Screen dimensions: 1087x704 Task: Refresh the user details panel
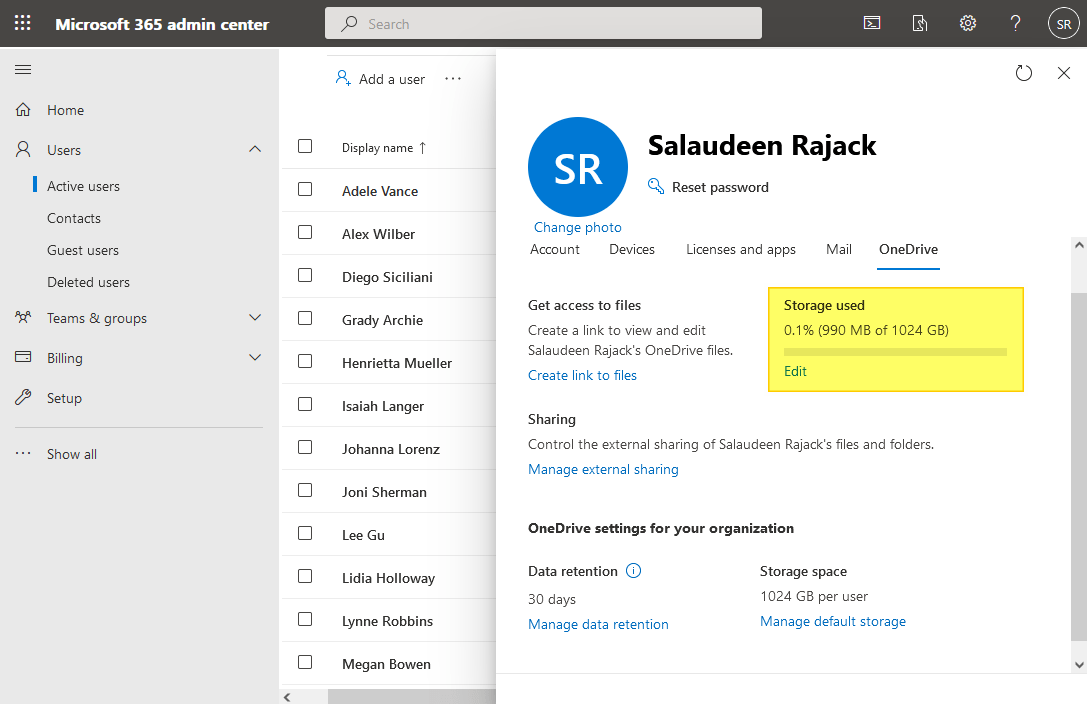pos(1023,73)
